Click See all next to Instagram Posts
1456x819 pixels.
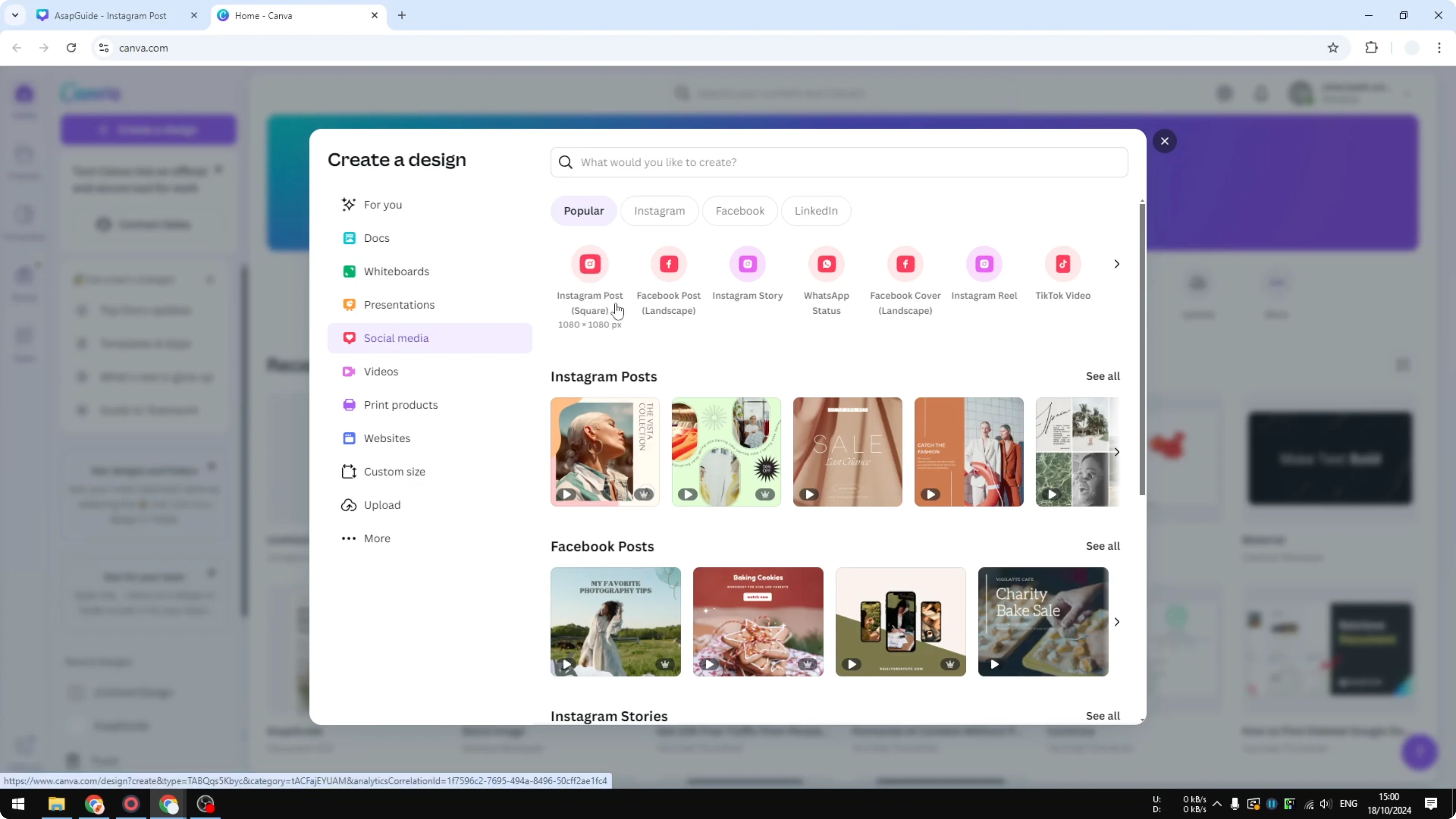[x=1103, y=376]
